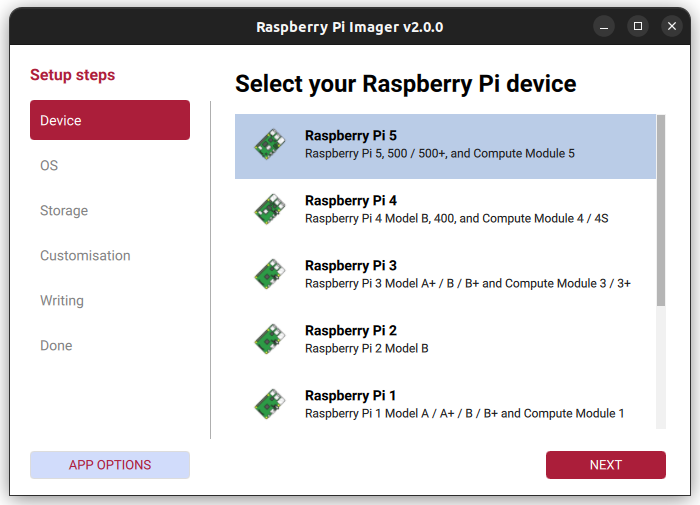Close the Raspberry Pi Imager window
This screenshot has height=505, width=700.
[672, 26]
